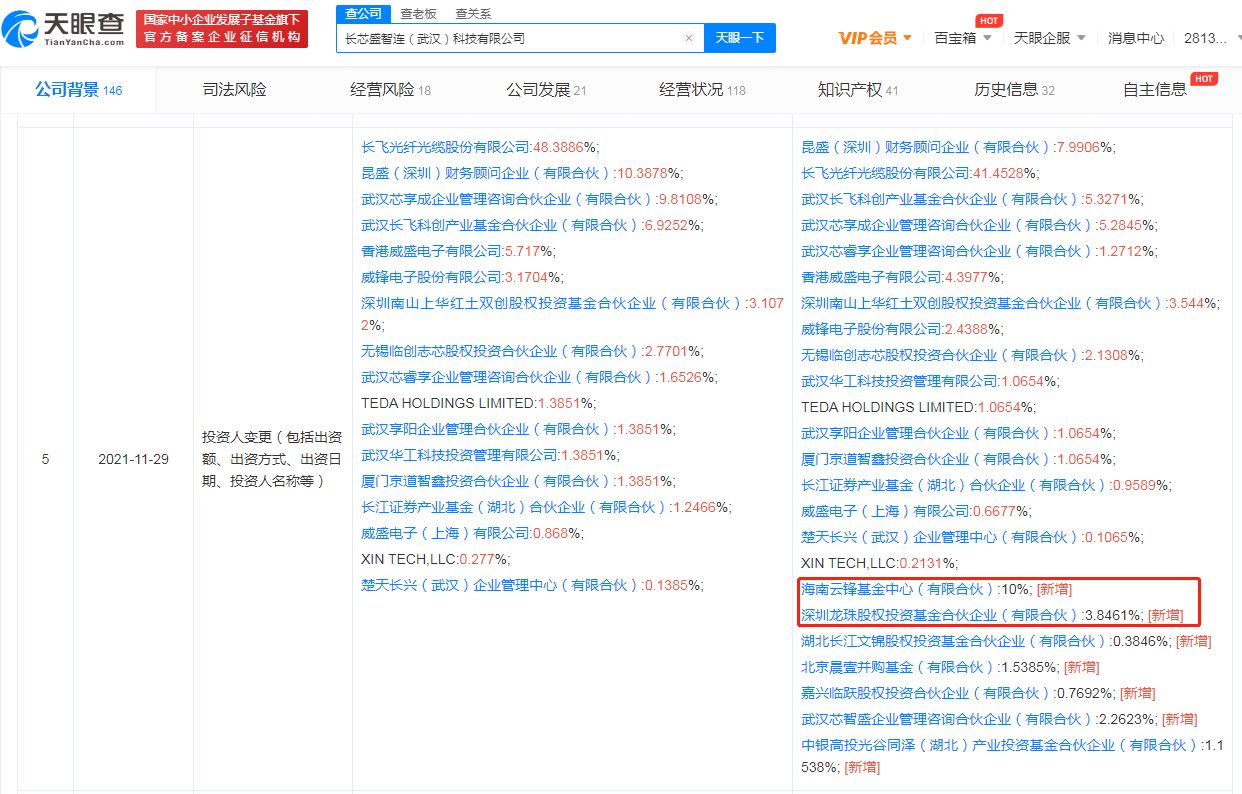Image resolution: width=1242 pixels, height=794 pixels.
Task: Select the 自主信息 tab
Action: pos(1155,90)
